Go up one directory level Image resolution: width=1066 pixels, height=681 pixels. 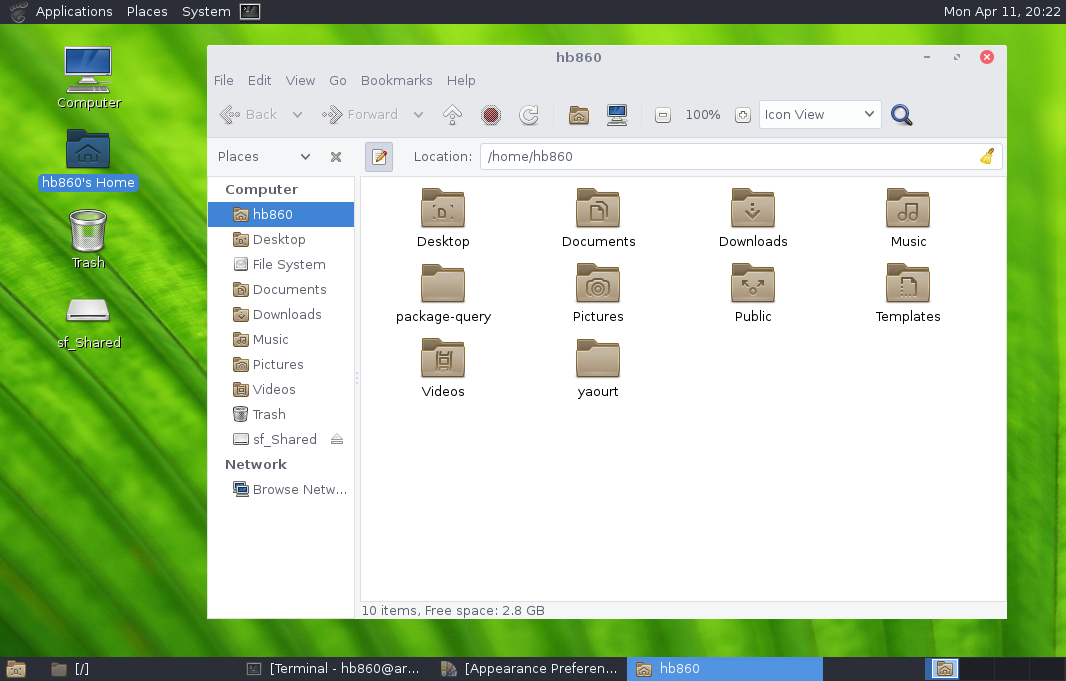tap(452, 114)
